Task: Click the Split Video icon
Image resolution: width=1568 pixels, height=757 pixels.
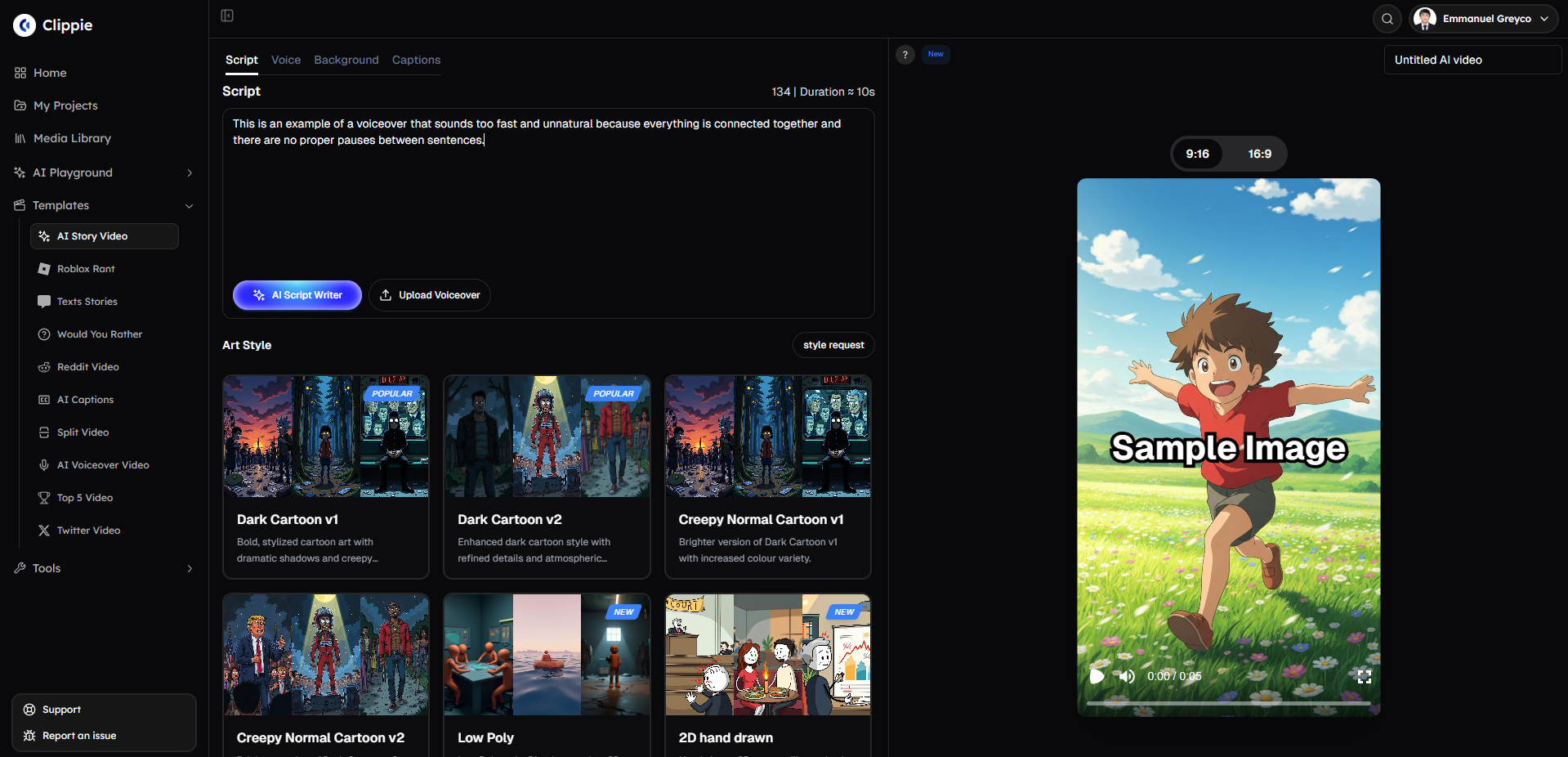Action: (x=44, y=432)
